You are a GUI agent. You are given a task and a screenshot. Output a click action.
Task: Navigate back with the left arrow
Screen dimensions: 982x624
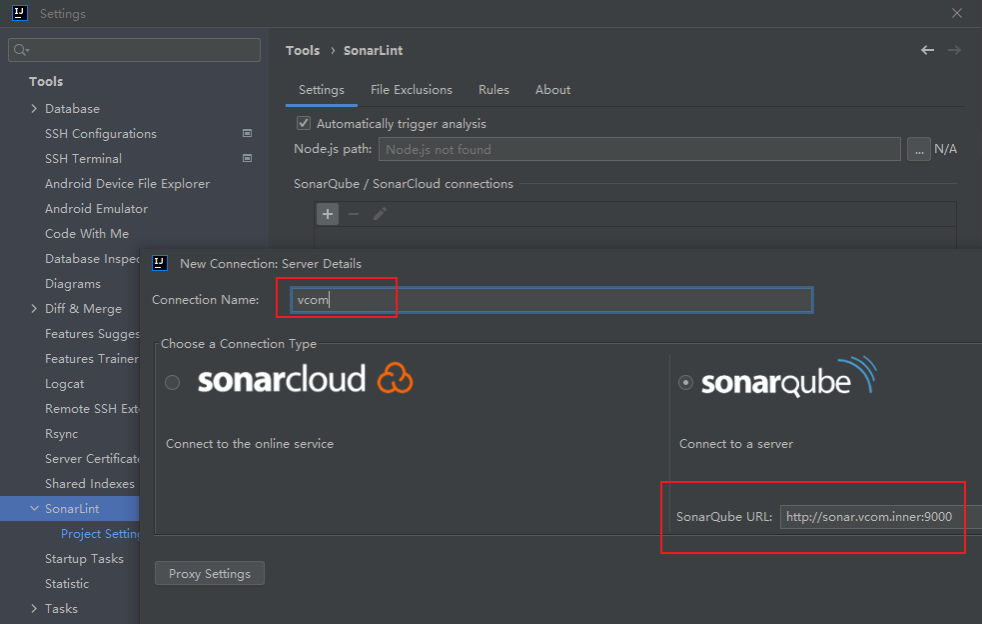(x=928, y=50)
